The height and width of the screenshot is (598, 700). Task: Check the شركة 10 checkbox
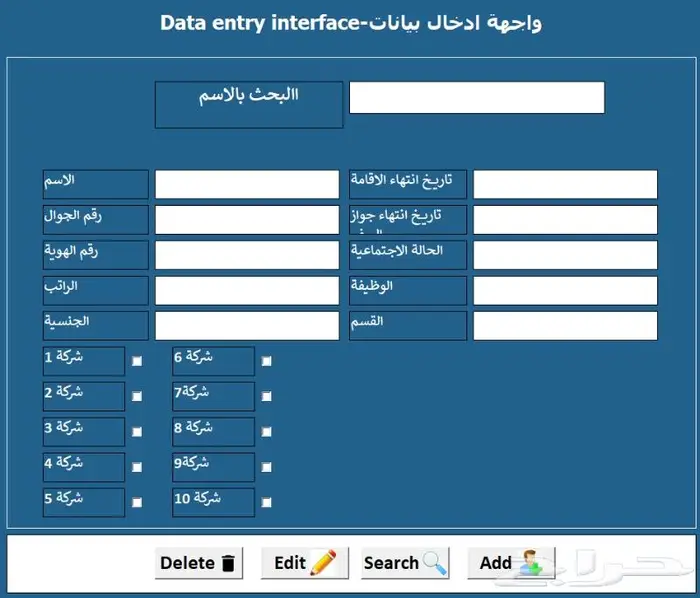266,503
